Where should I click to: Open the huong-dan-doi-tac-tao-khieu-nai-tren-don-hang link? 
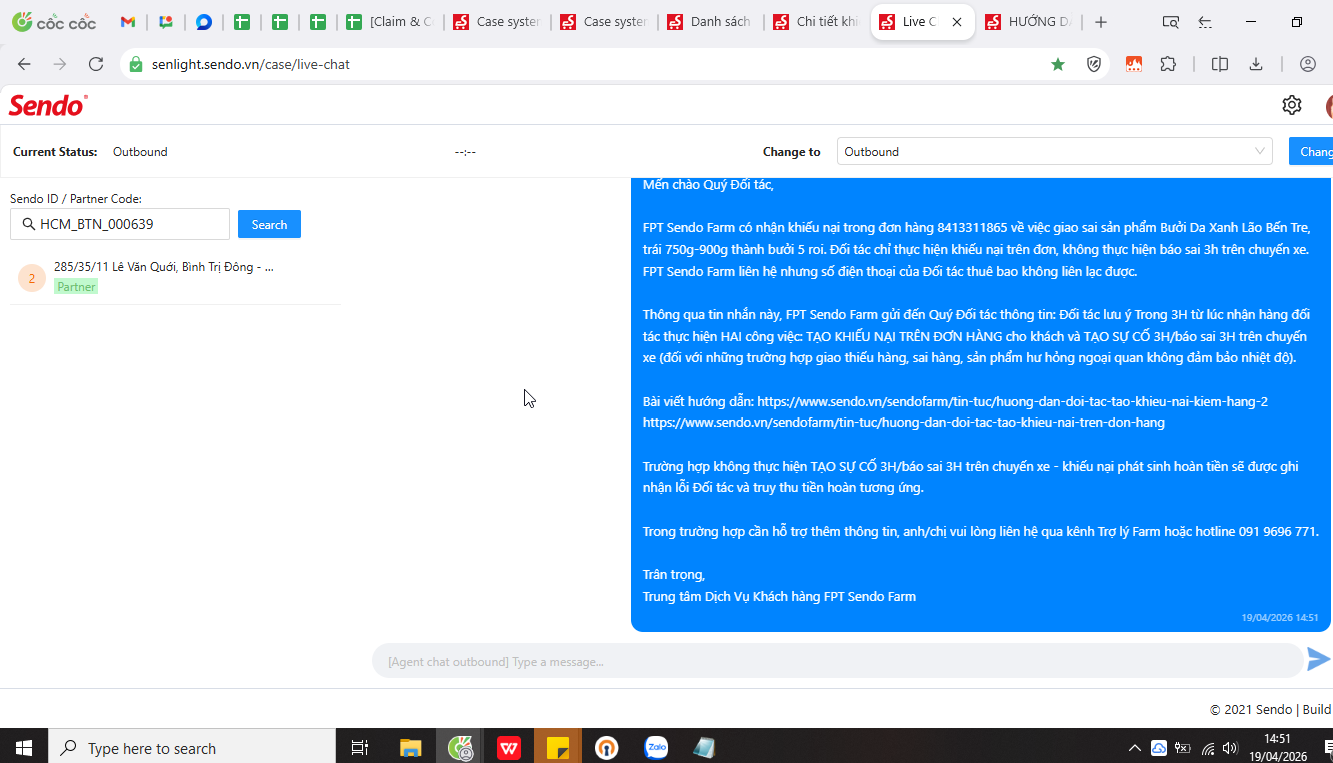point(904,423)
